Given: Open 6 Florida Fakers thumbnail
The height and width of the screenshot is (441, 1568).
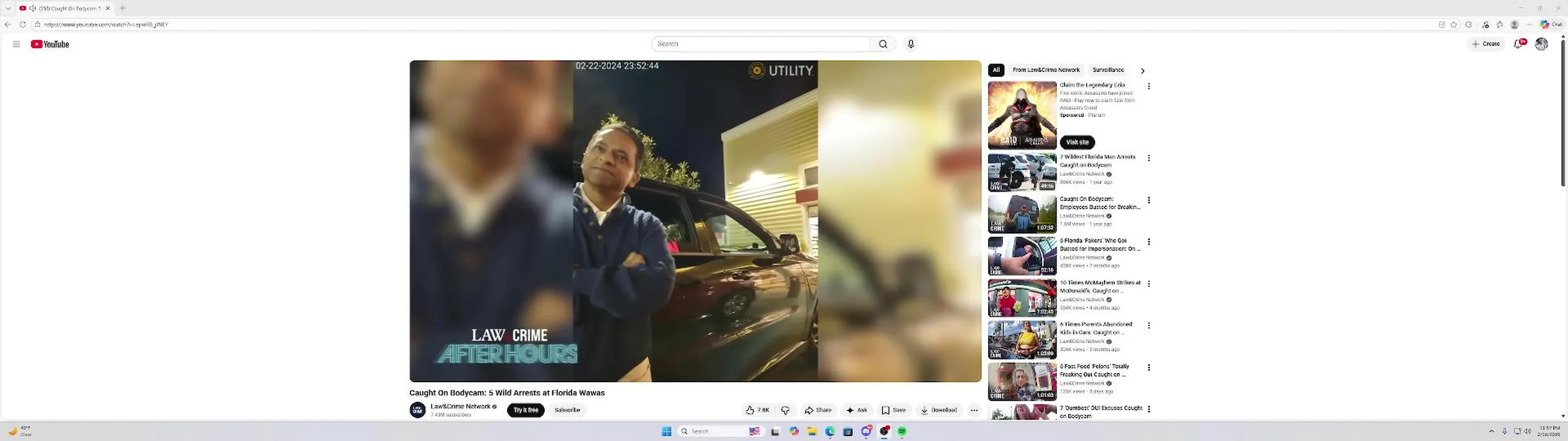Looking at the screenshot, I should point(1022,255).
